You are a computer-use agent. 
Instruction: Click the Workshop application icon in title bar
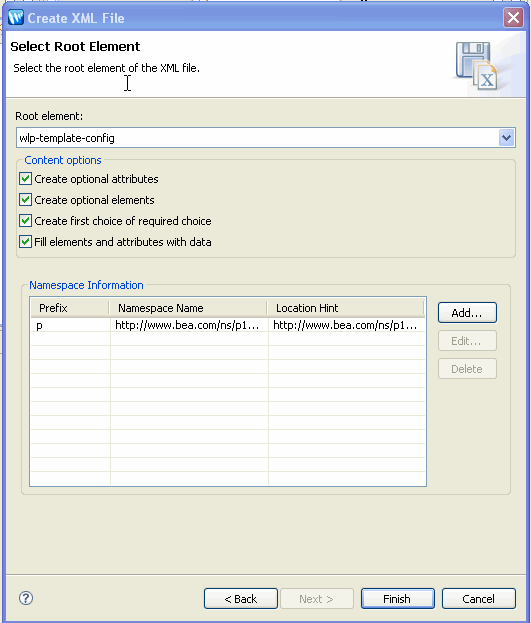pos(16,18)
